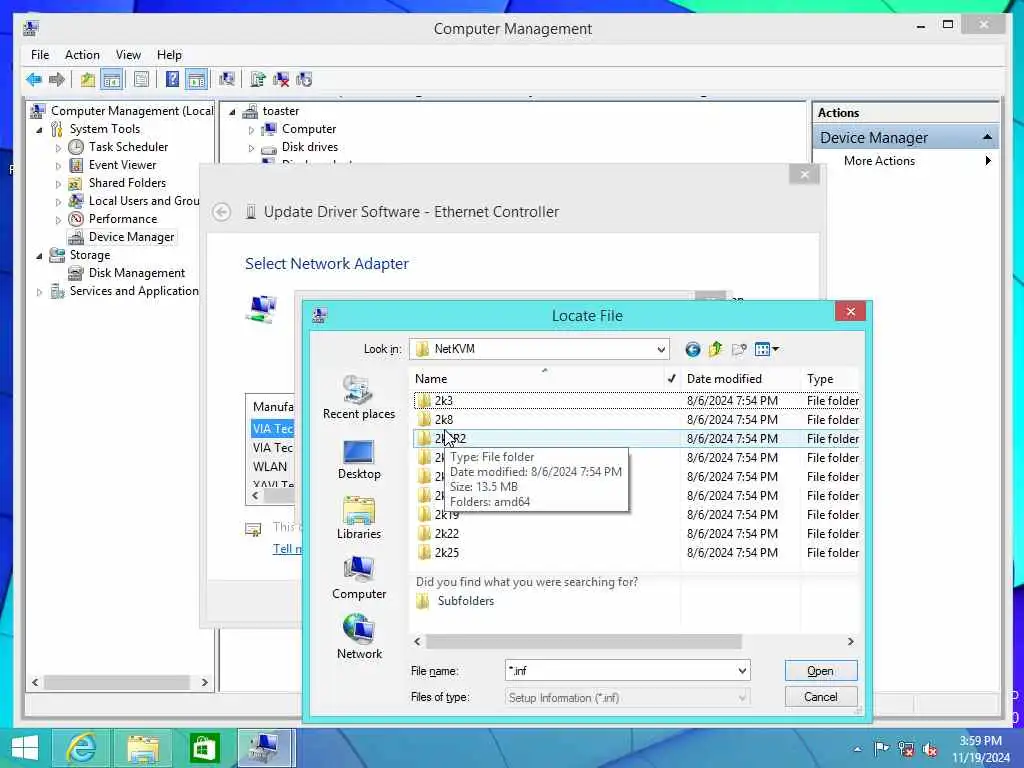The height and width of the screenshot is (768, 1024).
Task: Click horizontal scrollbar in Locate File list
Action: [583, 642]
